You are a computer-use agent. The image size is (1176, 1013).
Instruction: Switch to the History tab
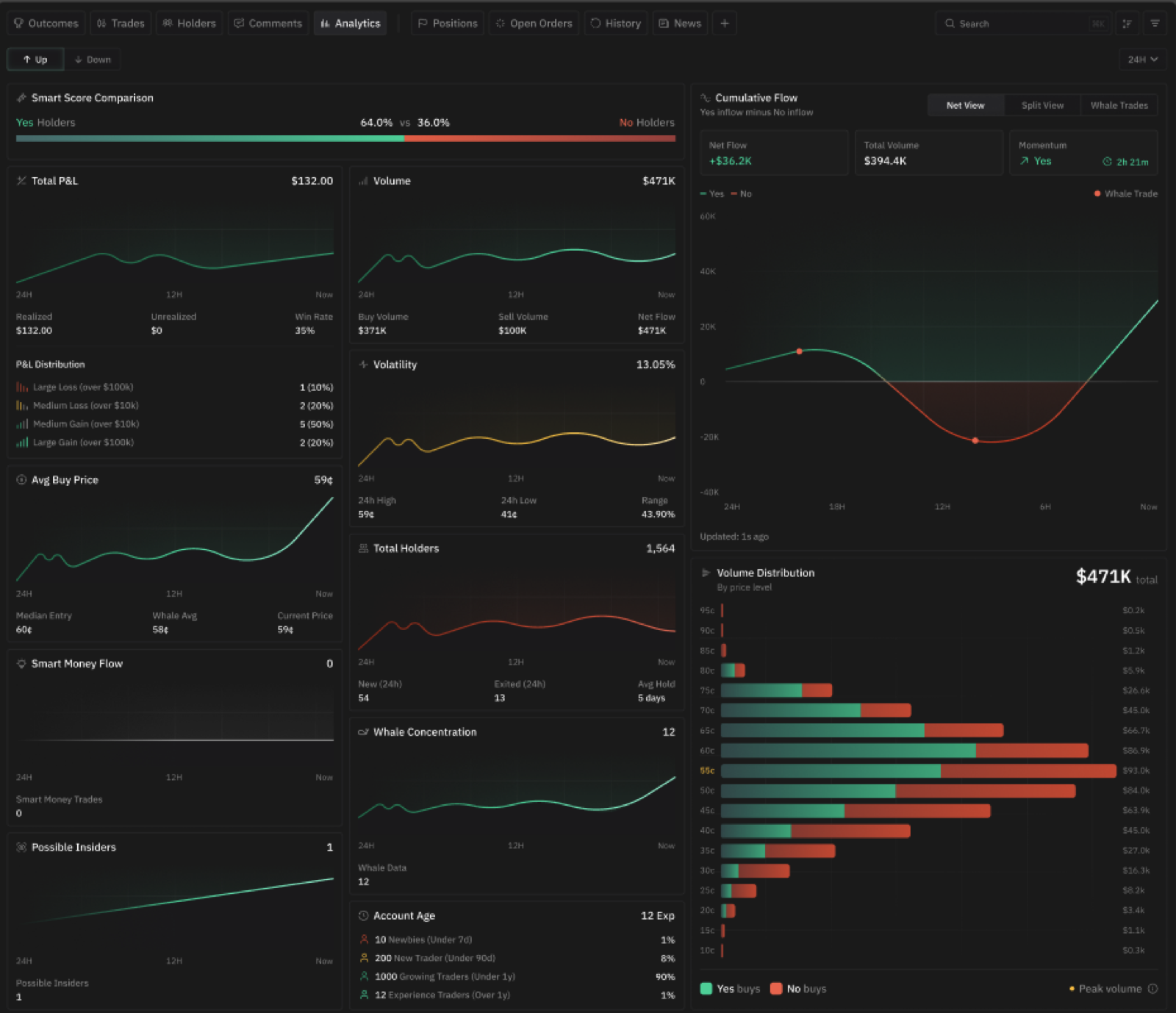[616, 24]
